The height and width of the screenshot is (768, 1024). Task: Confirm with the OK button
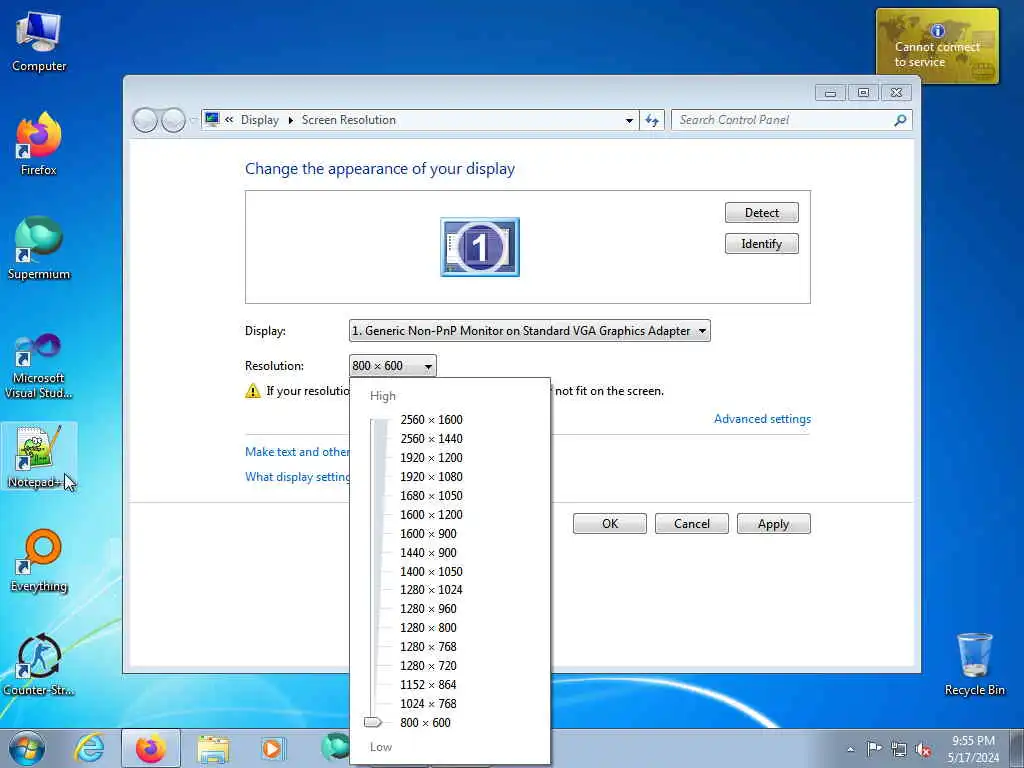click(x=610, y=524)
